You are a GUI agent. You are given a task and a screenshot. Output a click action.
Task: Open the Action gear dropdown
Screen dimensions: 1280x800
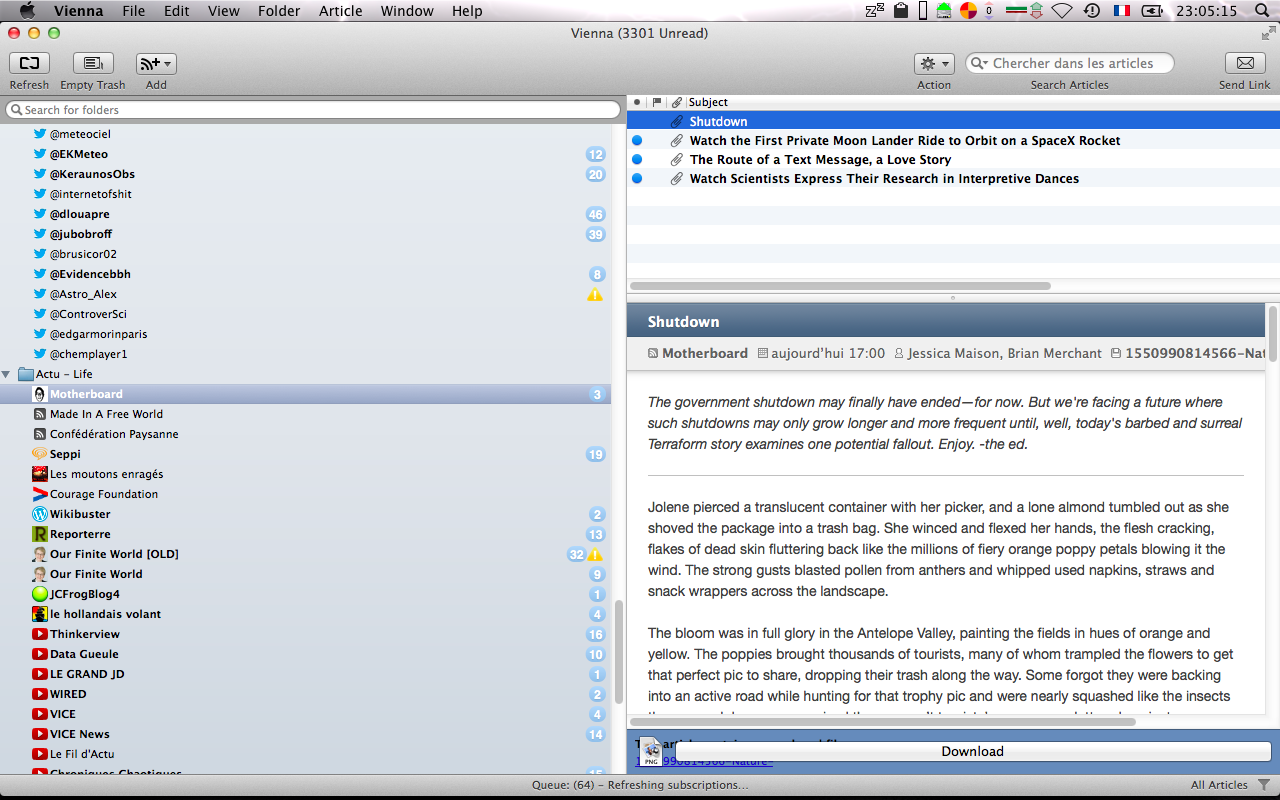(934, 63)
